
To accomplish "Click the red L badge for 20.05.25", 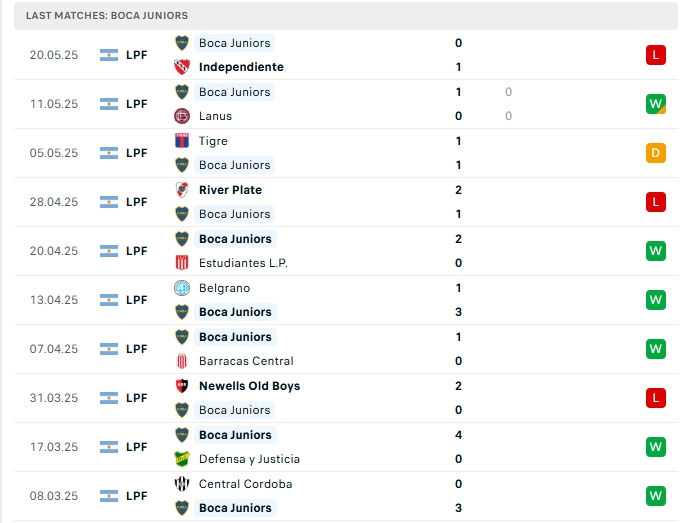I will [x=655, y=55].
